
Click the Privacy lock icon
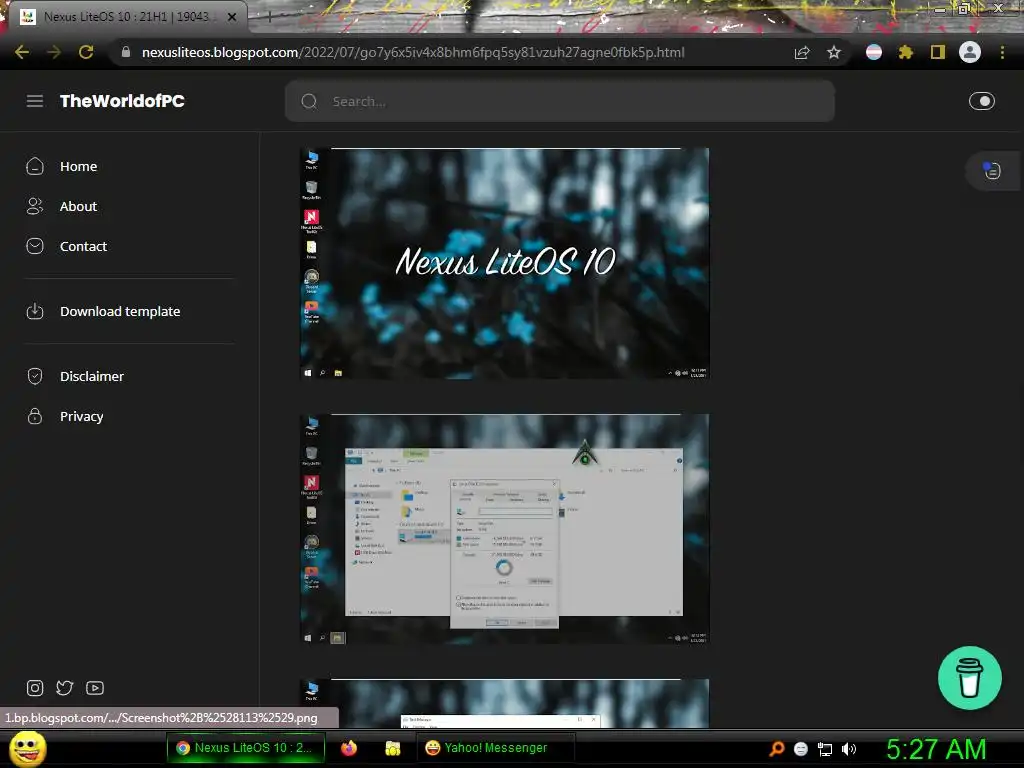tap(35, 416)
